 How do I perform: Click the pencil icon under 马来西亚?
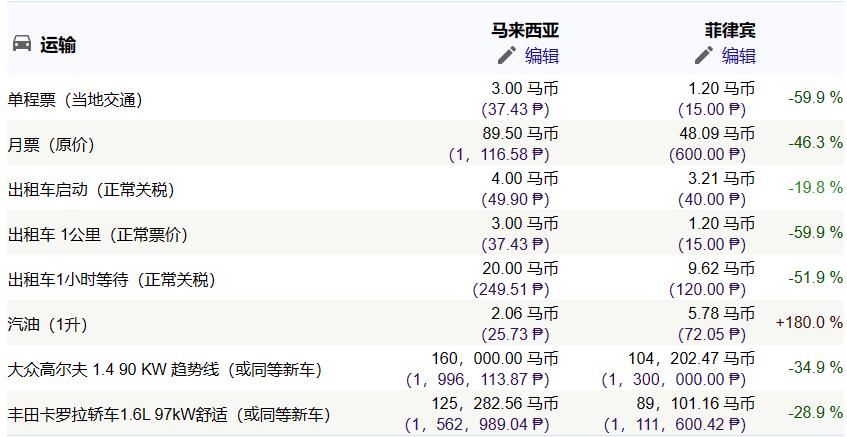[x=507, y=55]
